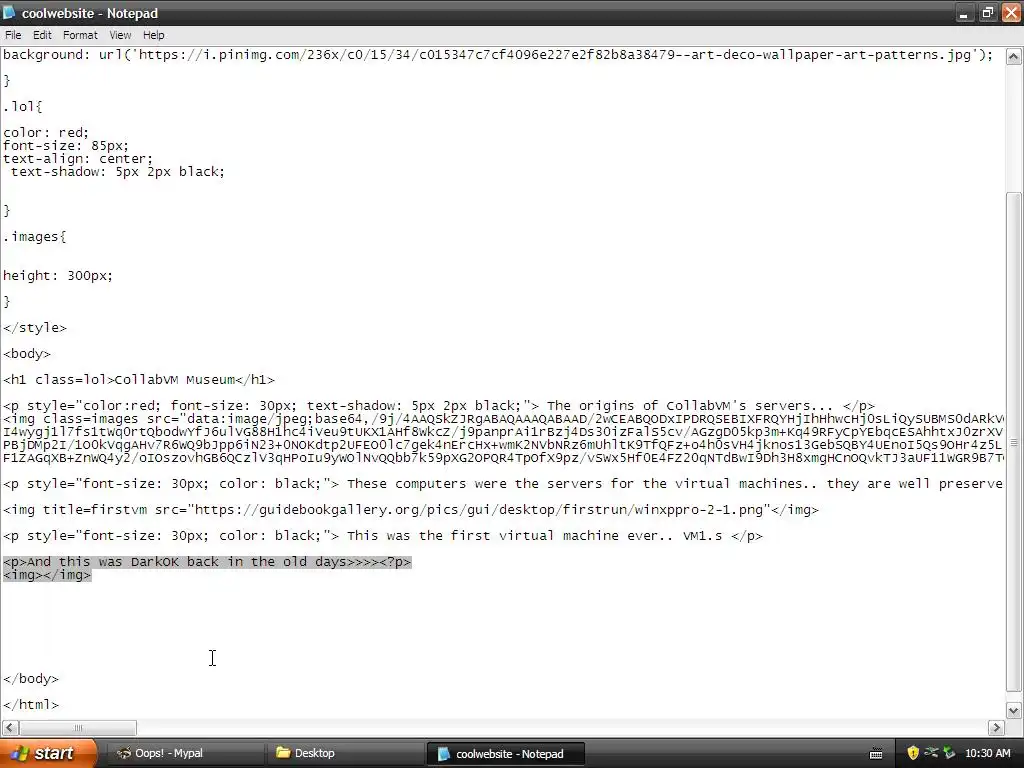This screenshot has width=1024, height=768.
Task: Click the on-screen keyboard icon in taskbar
Action: (x=876, y=754)
